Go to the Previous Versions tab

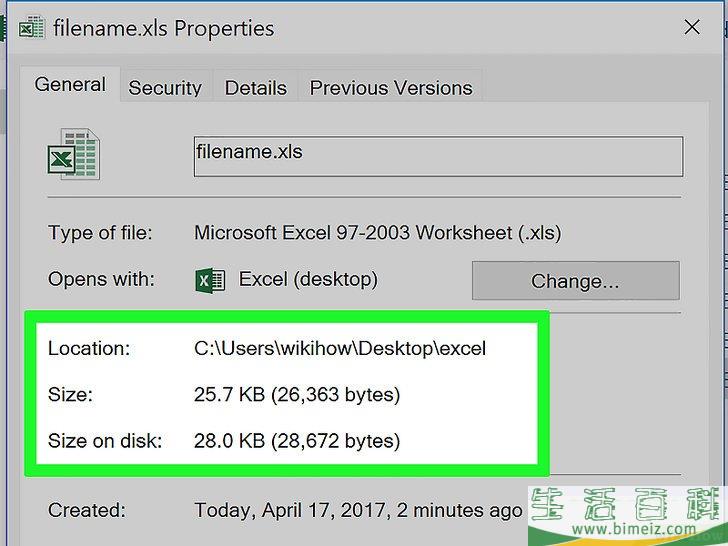391,88
